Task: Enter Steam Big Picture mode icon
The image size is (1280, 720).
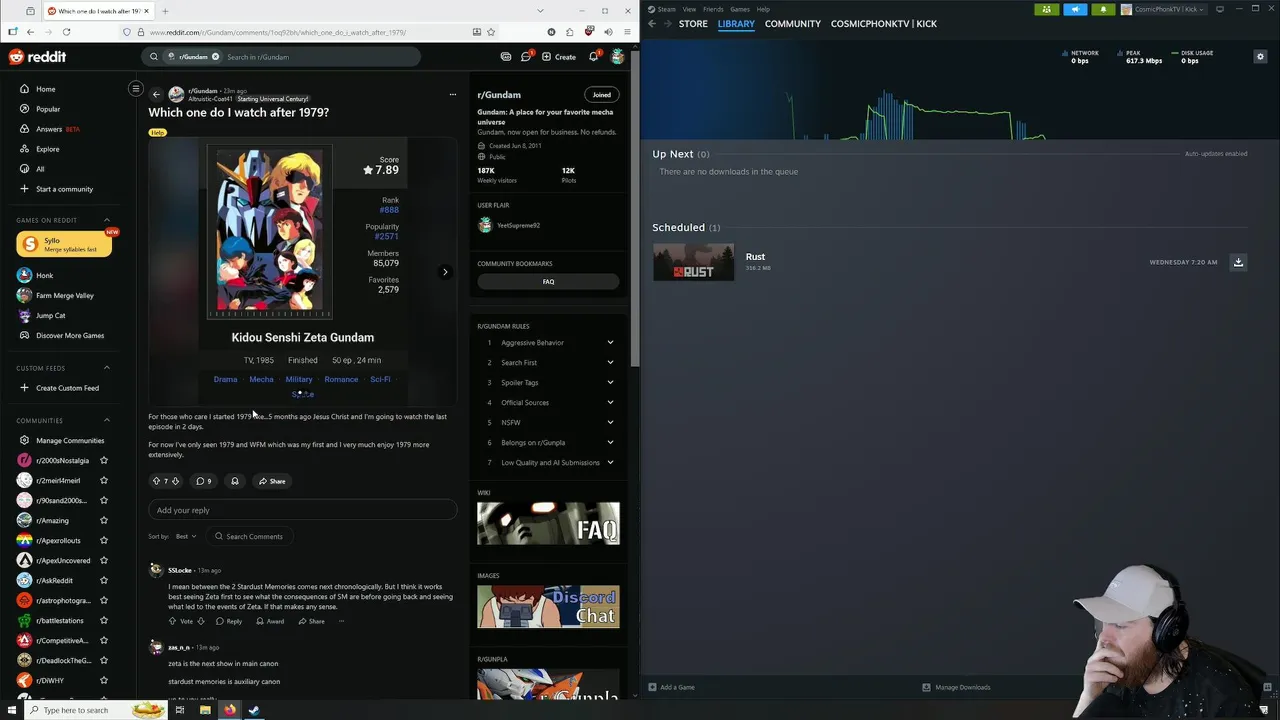Action: 1220,9
